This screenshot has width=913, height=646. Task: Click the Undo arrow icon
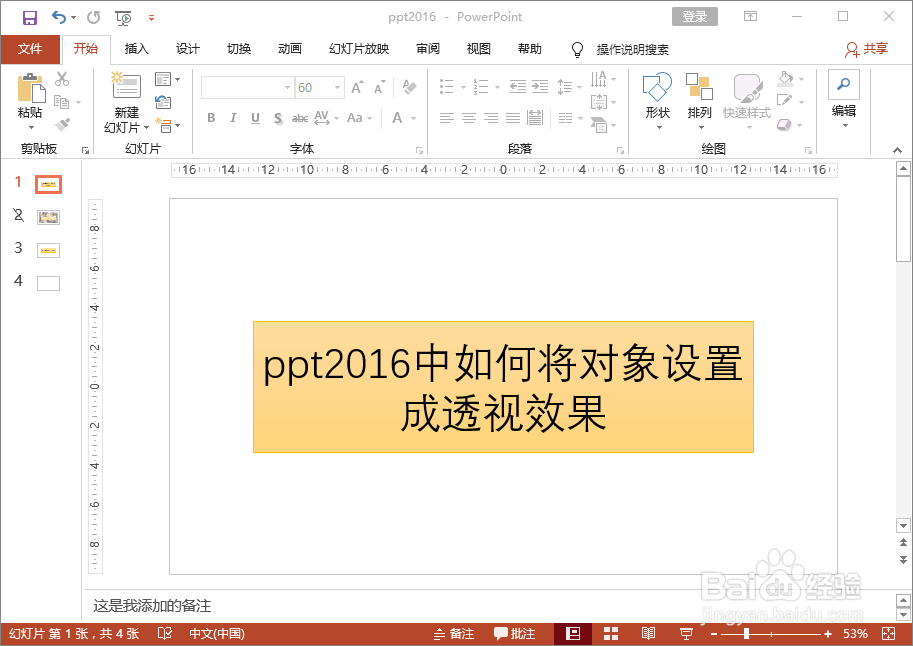pos(59,17)
